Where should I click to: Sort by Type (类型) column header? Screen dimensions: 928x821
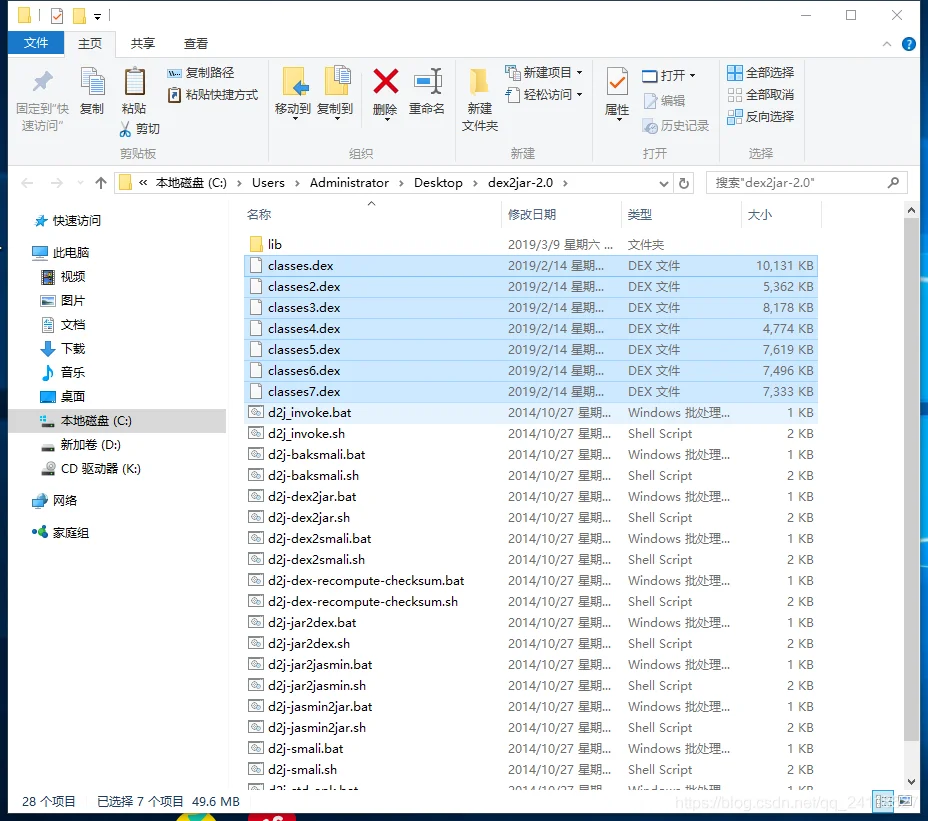pyautogui.click(x=640, y=215)
